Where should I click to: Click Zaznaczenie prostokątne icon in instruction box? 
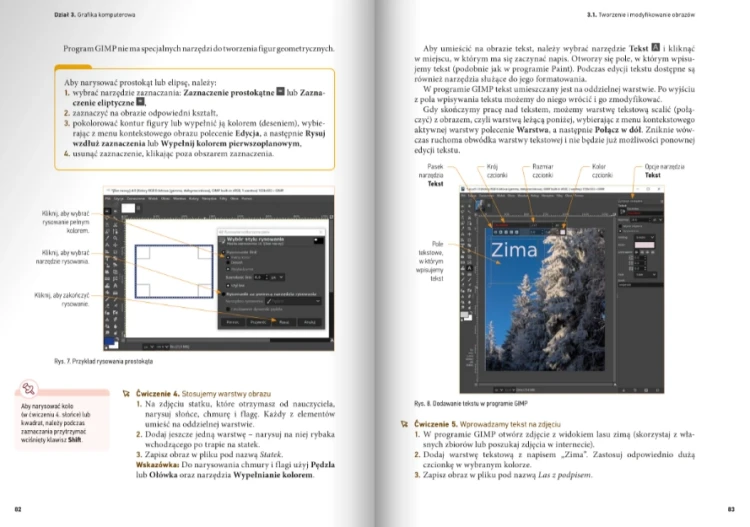(281, 91)
